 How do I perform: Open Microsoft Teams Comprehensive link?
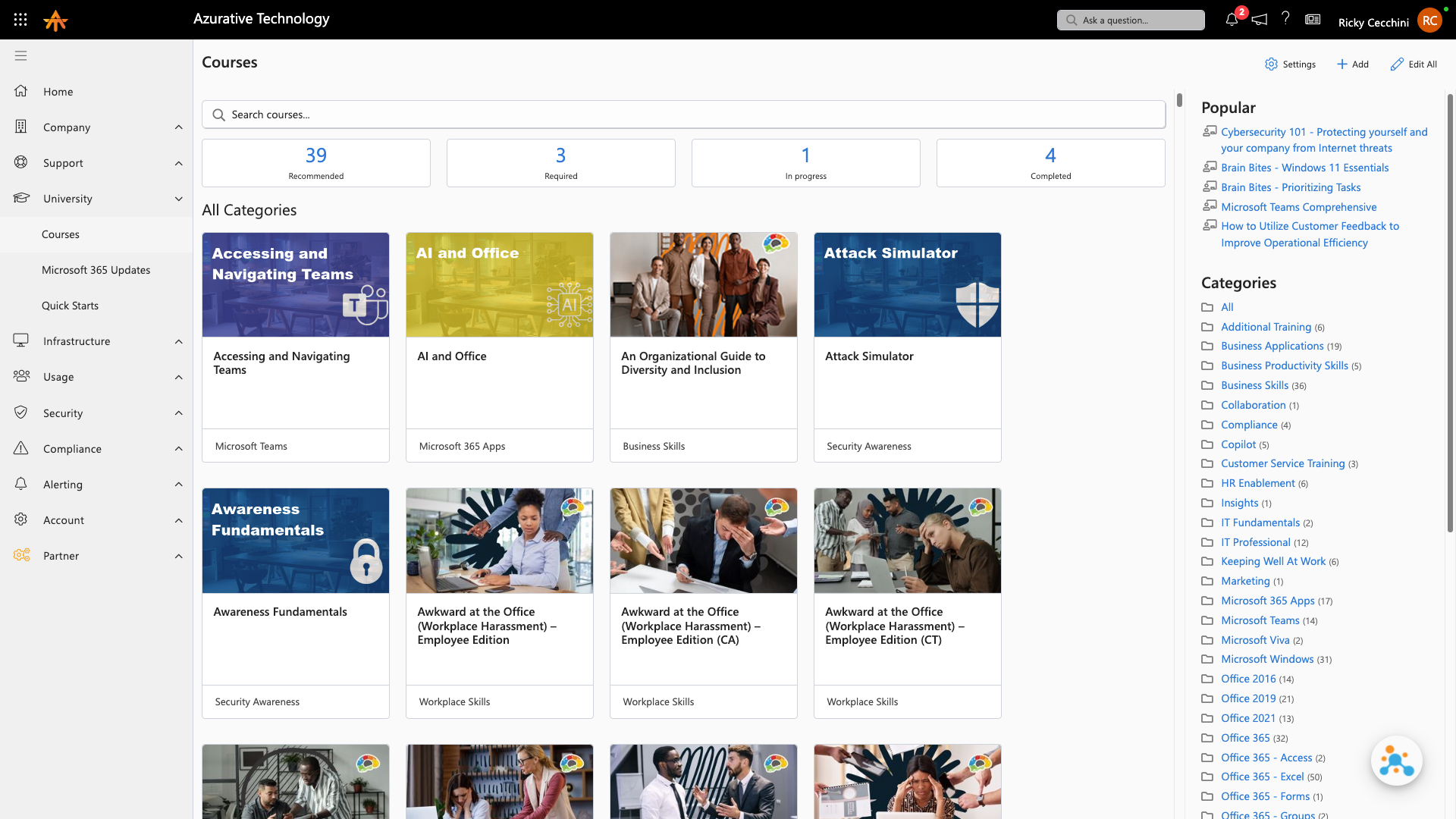point(1298,207)
